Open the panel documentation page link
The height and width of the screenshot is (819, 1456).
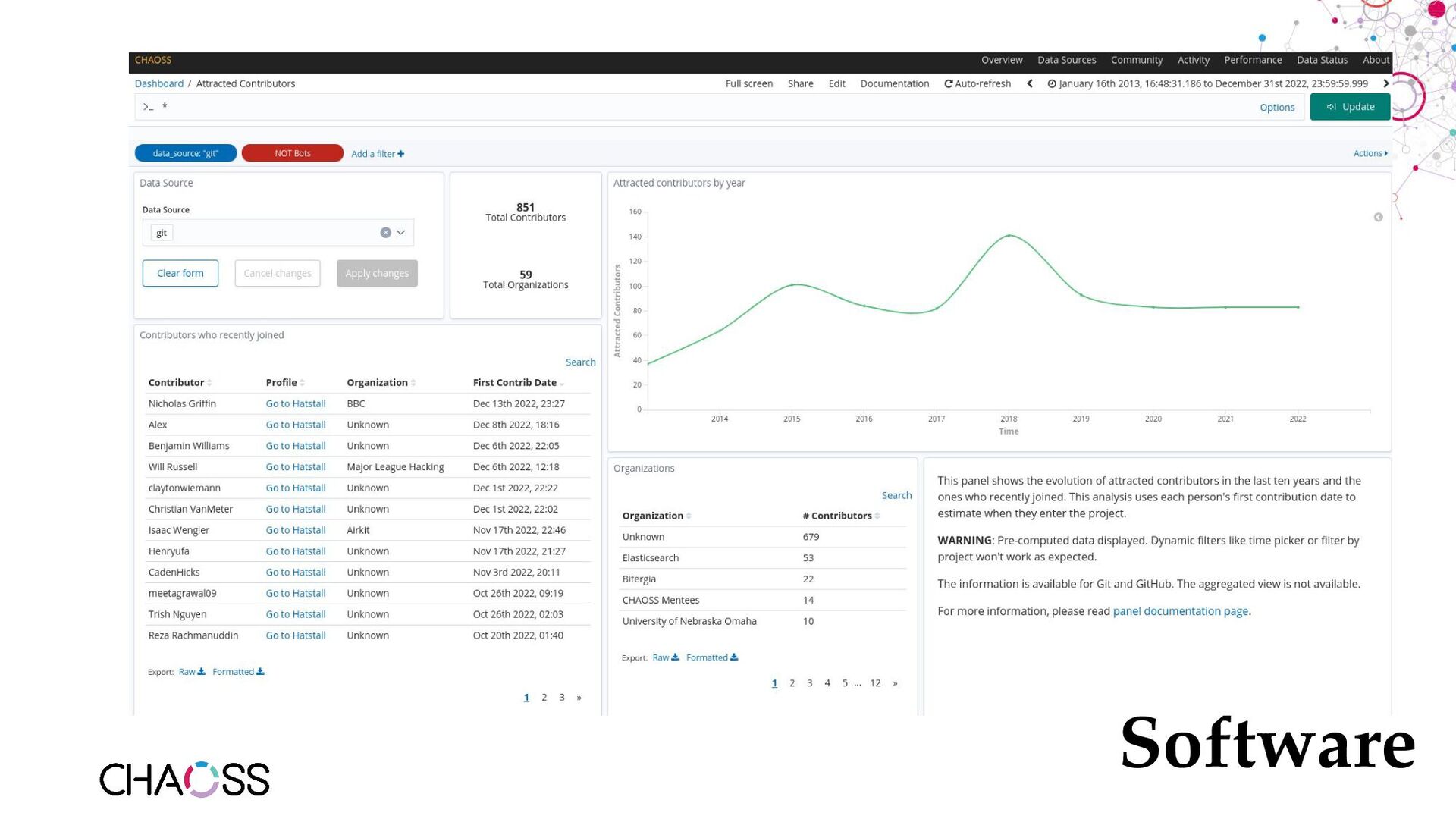pyautogui.click(x=1180, y=611)
